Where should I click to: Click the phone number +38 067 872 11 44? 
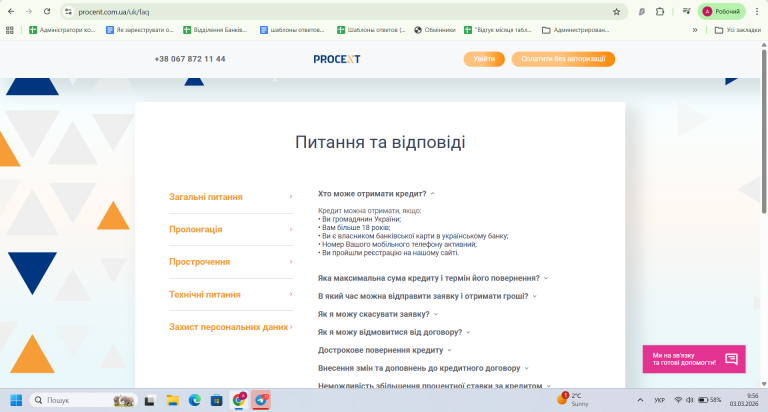point(190,59)
